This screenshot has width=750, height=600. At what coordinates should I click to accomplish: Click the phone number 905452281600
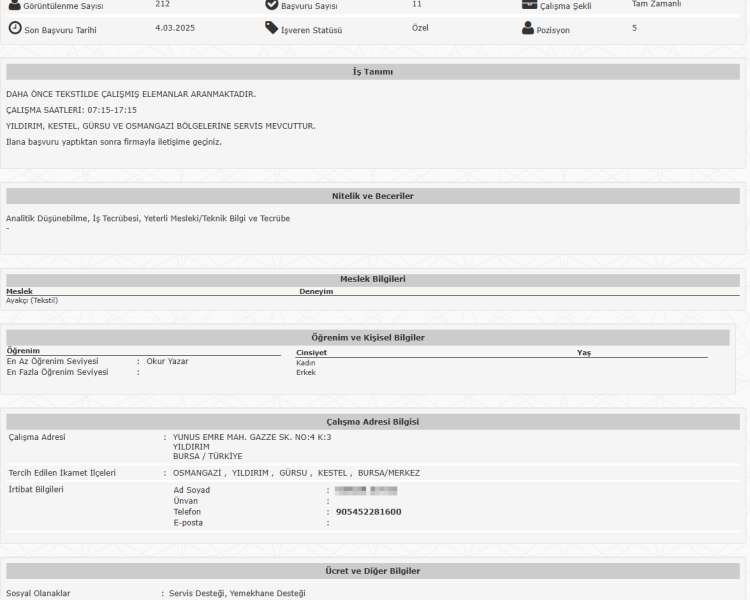pos(368,512)
